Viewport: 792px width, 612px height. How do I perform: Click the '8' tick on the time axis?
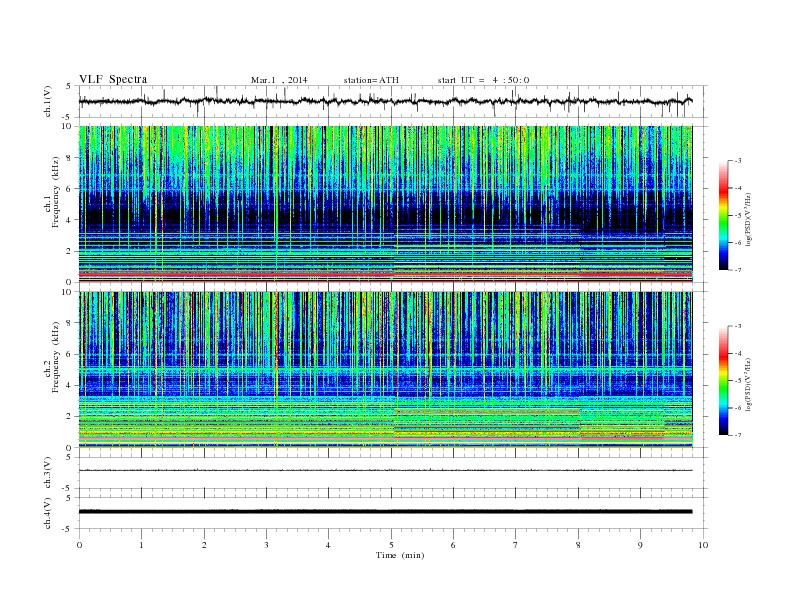coord(578,545)
